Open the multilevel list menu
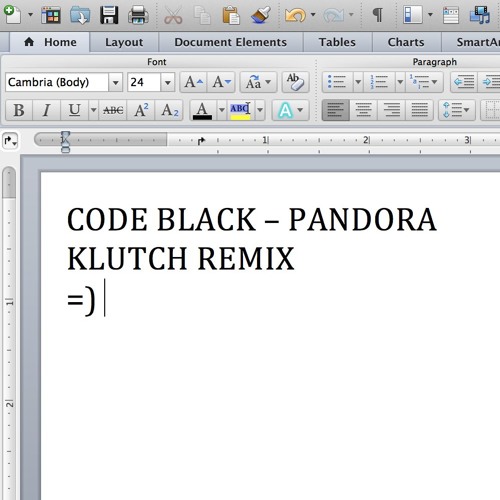The width and height of the screenshot is (500, 500). [424, 82]
